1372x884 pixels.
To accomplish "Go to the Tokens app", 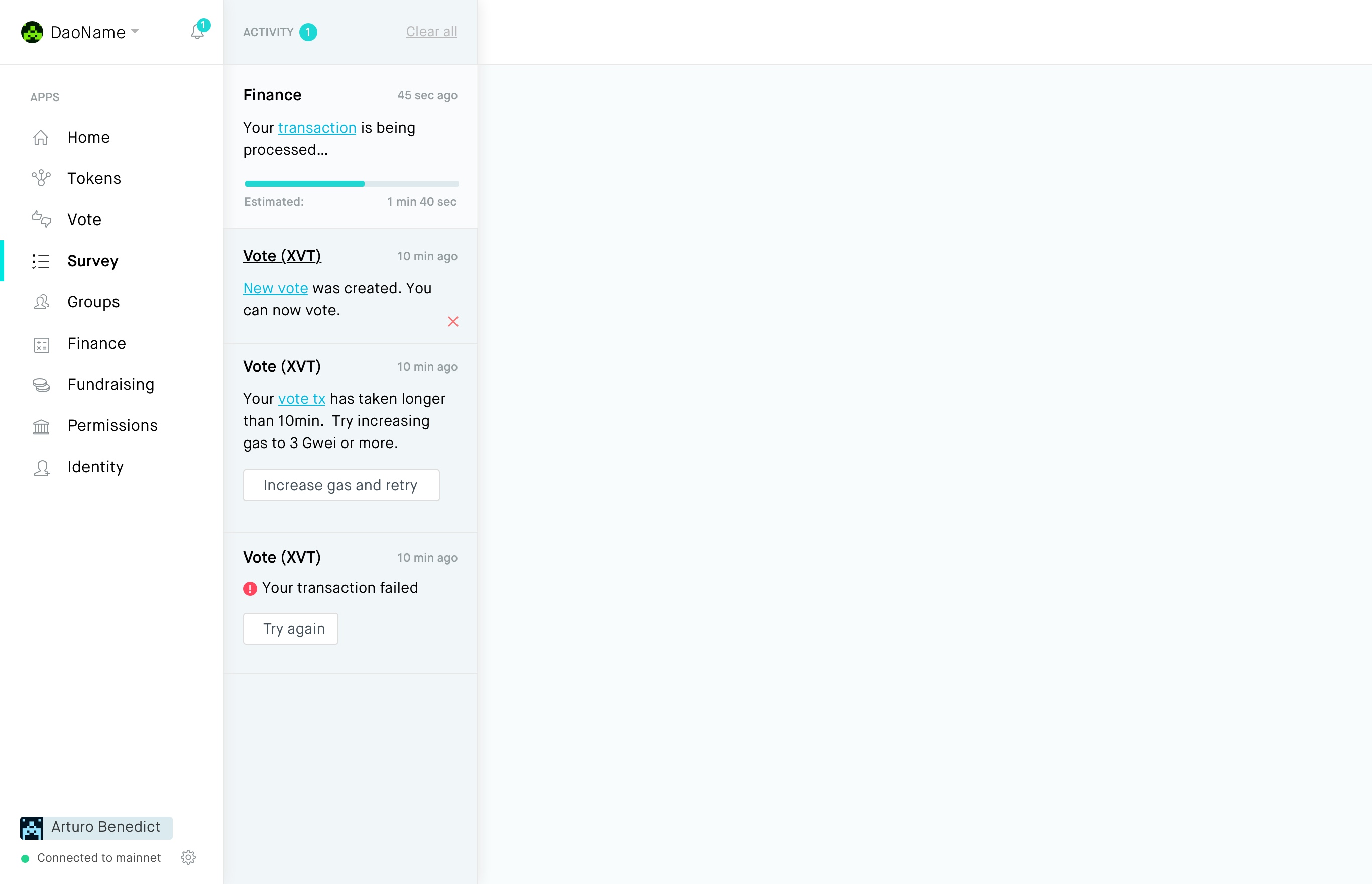I will tap(94, 178).
